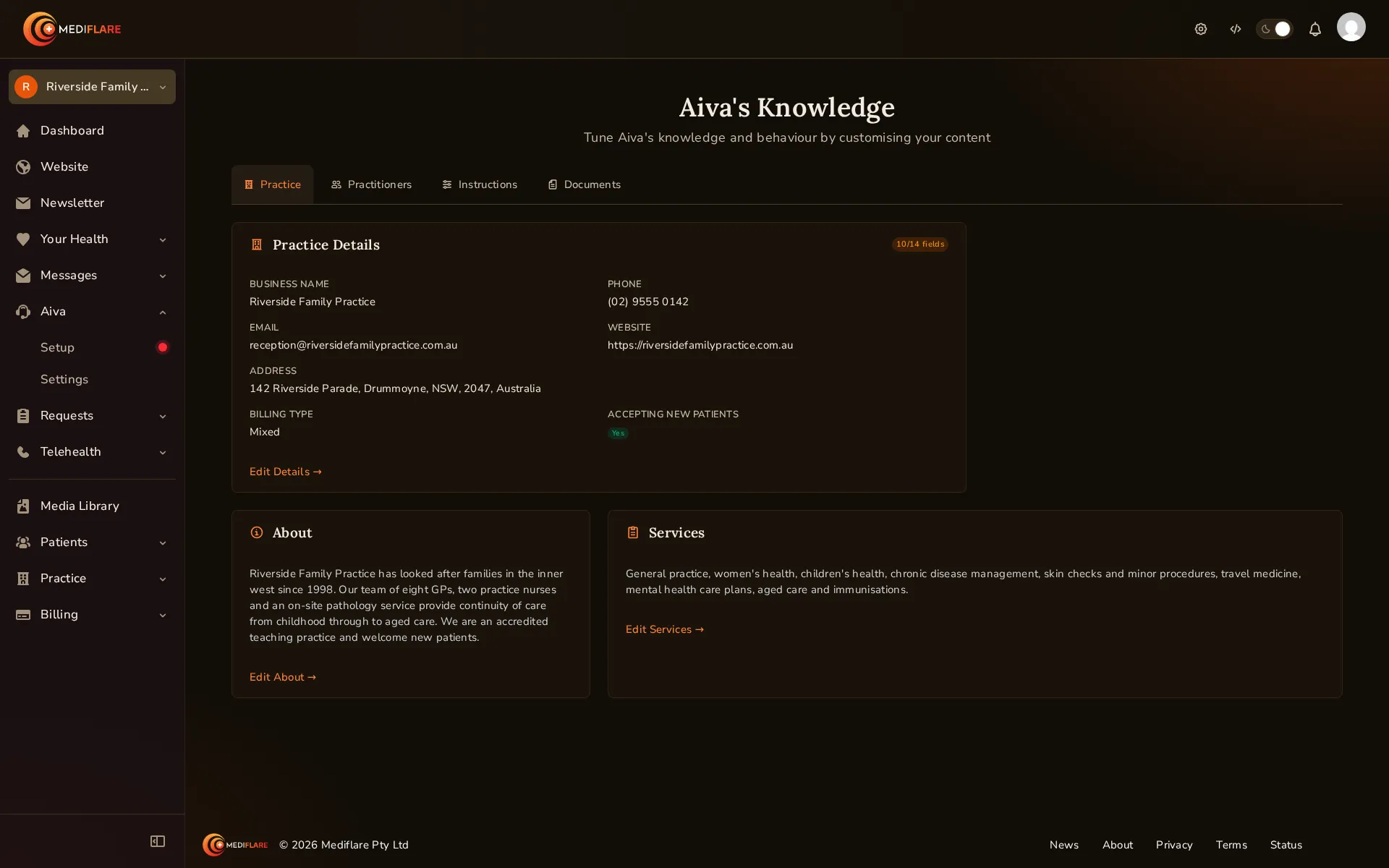1389x868 pixels.
Task: Open Privacy footer link
Action: pos(1174,845)
